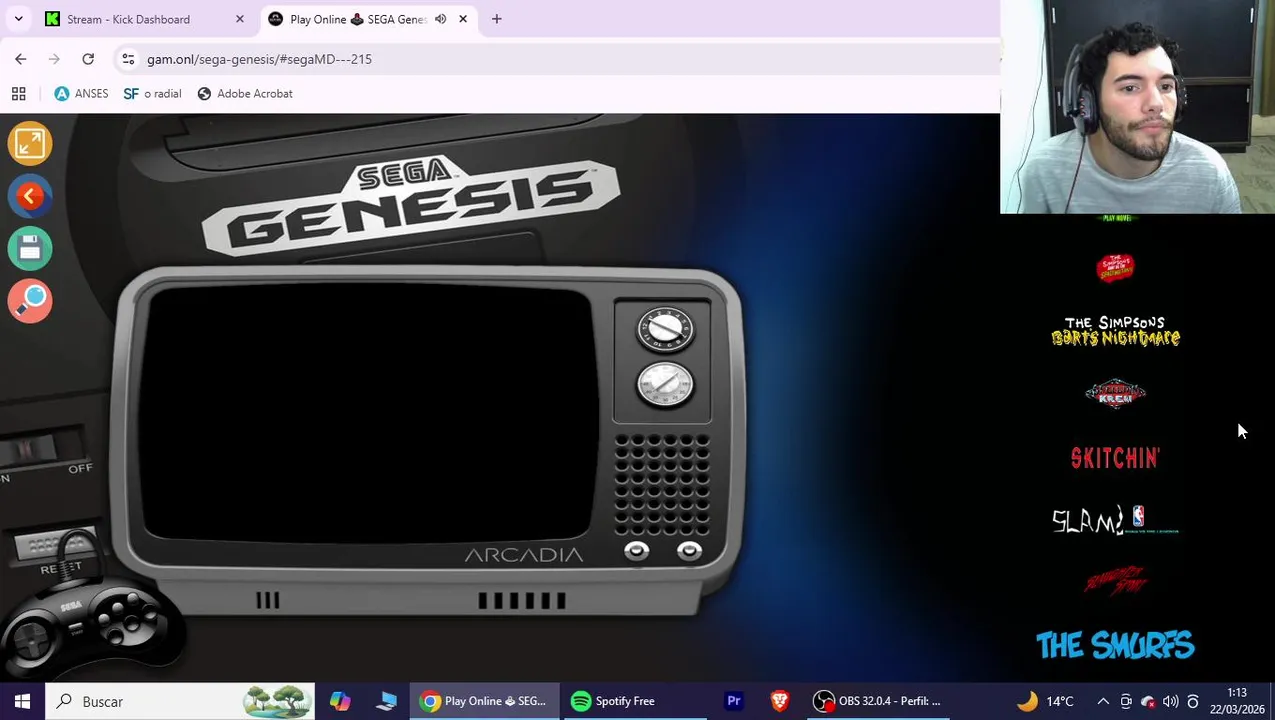Open the 'o radial' bookmark
1275x720 pixels.
[x=152, y=93]
